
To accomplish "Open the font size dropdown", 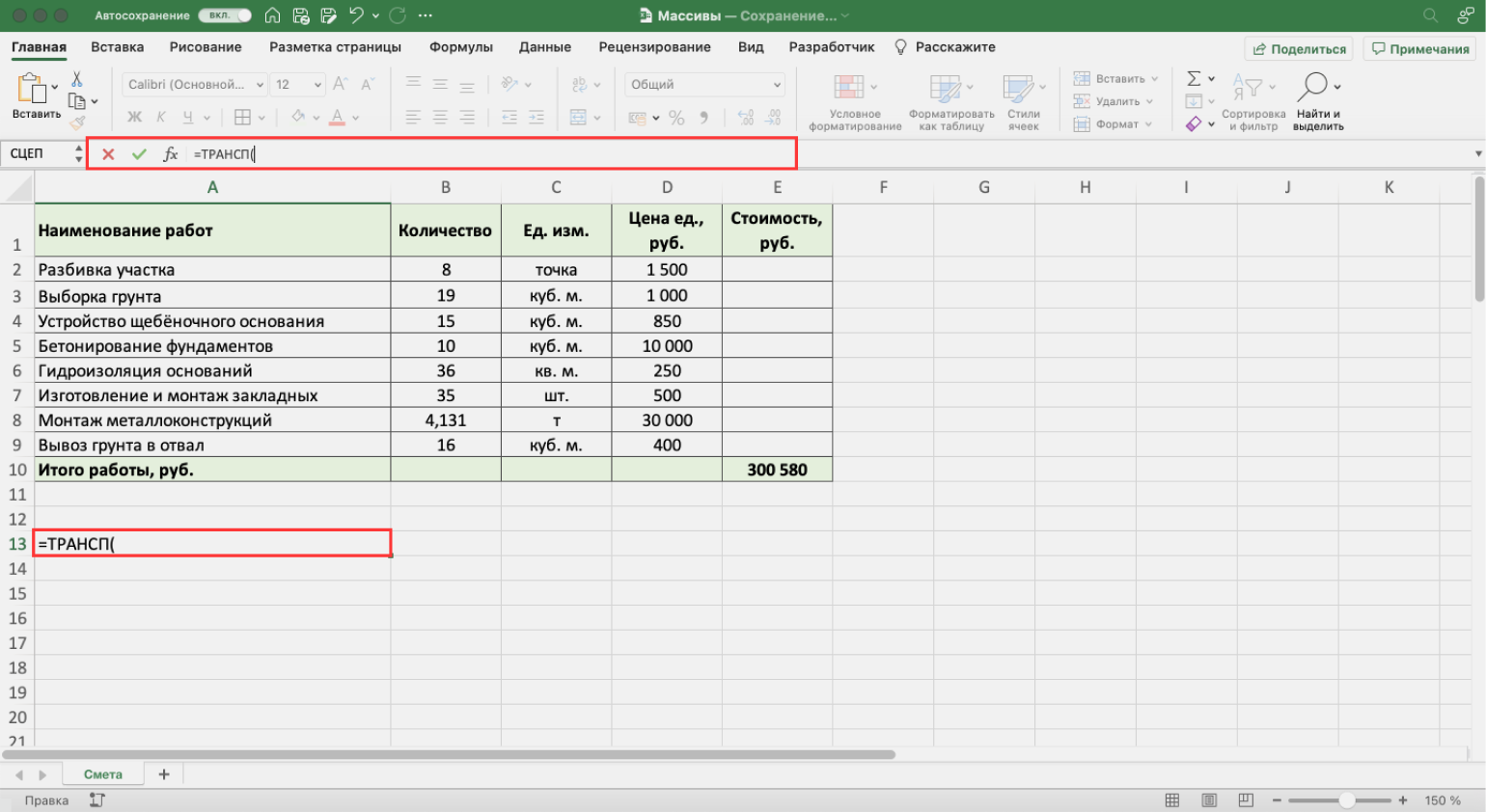I will (317, 85).
